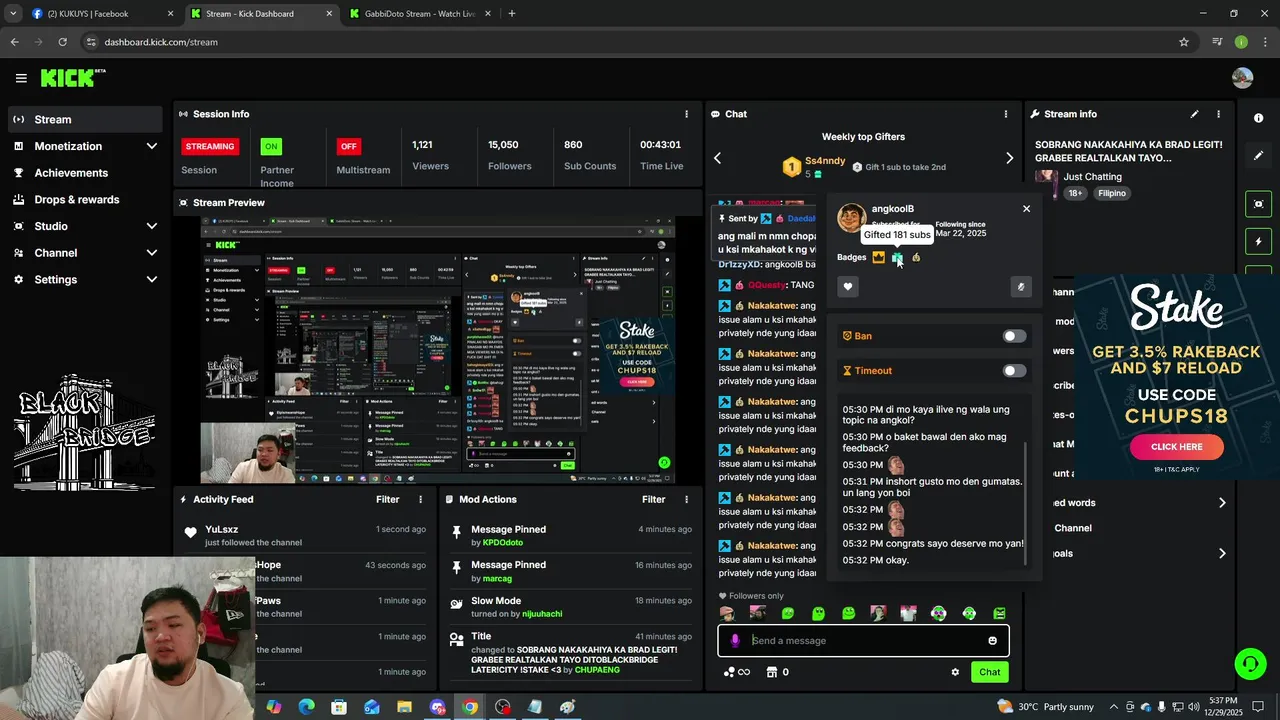Image resolution: width=1280 pixels, height=720 pixels.
Task: Open the Stream info three-dot menu
Action: (1218, 114)
